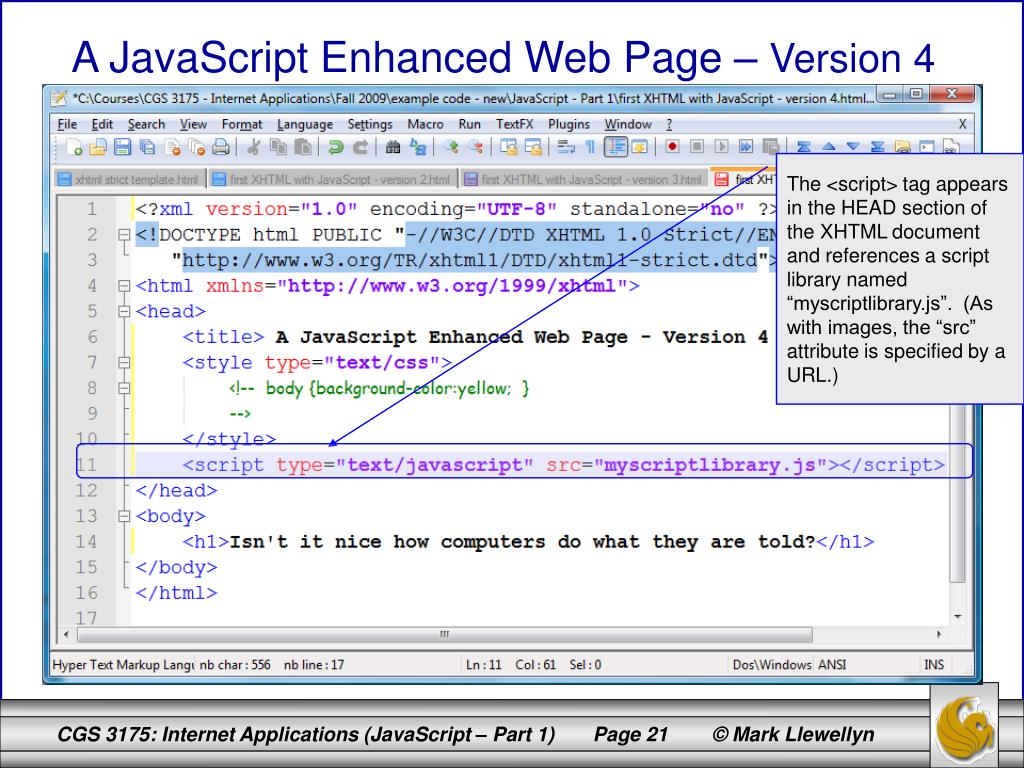Click the horizontal scrollbar thumb

[445, 634]
